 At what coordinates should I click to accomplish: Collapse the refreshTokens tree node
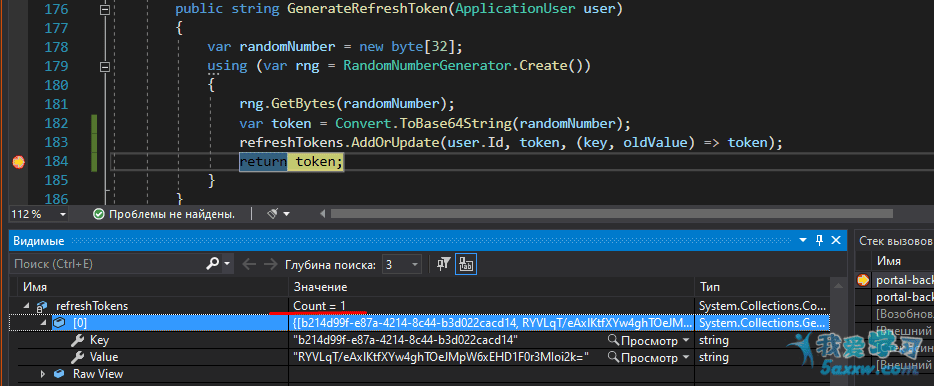[x=26, y=306]
